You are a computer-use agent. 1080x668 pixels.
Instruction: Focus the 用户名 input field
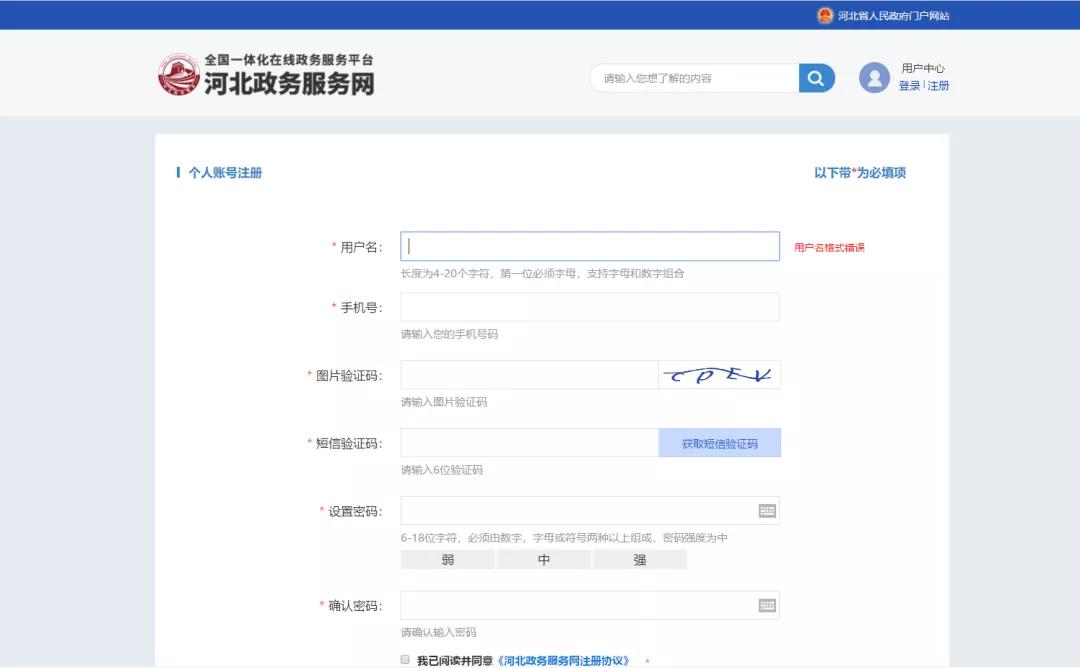(x=589, y=247)
